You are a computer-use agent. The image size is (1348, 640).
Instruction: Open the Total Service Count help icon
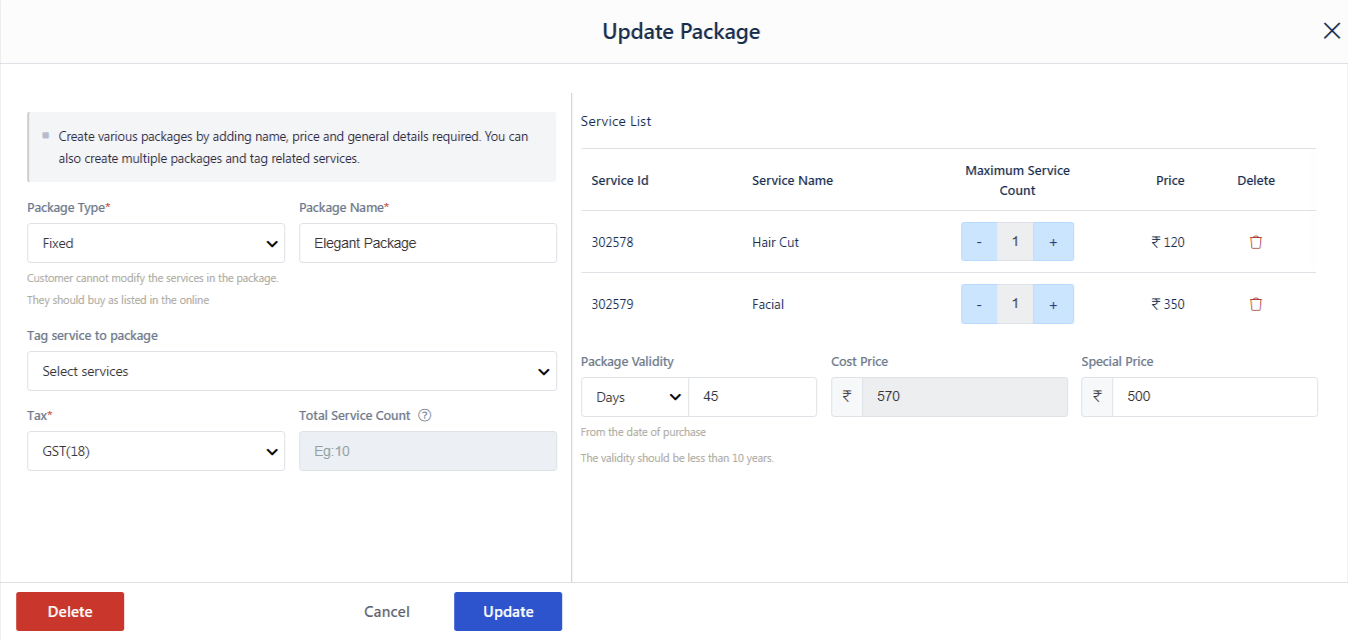[x=424, y=415]
